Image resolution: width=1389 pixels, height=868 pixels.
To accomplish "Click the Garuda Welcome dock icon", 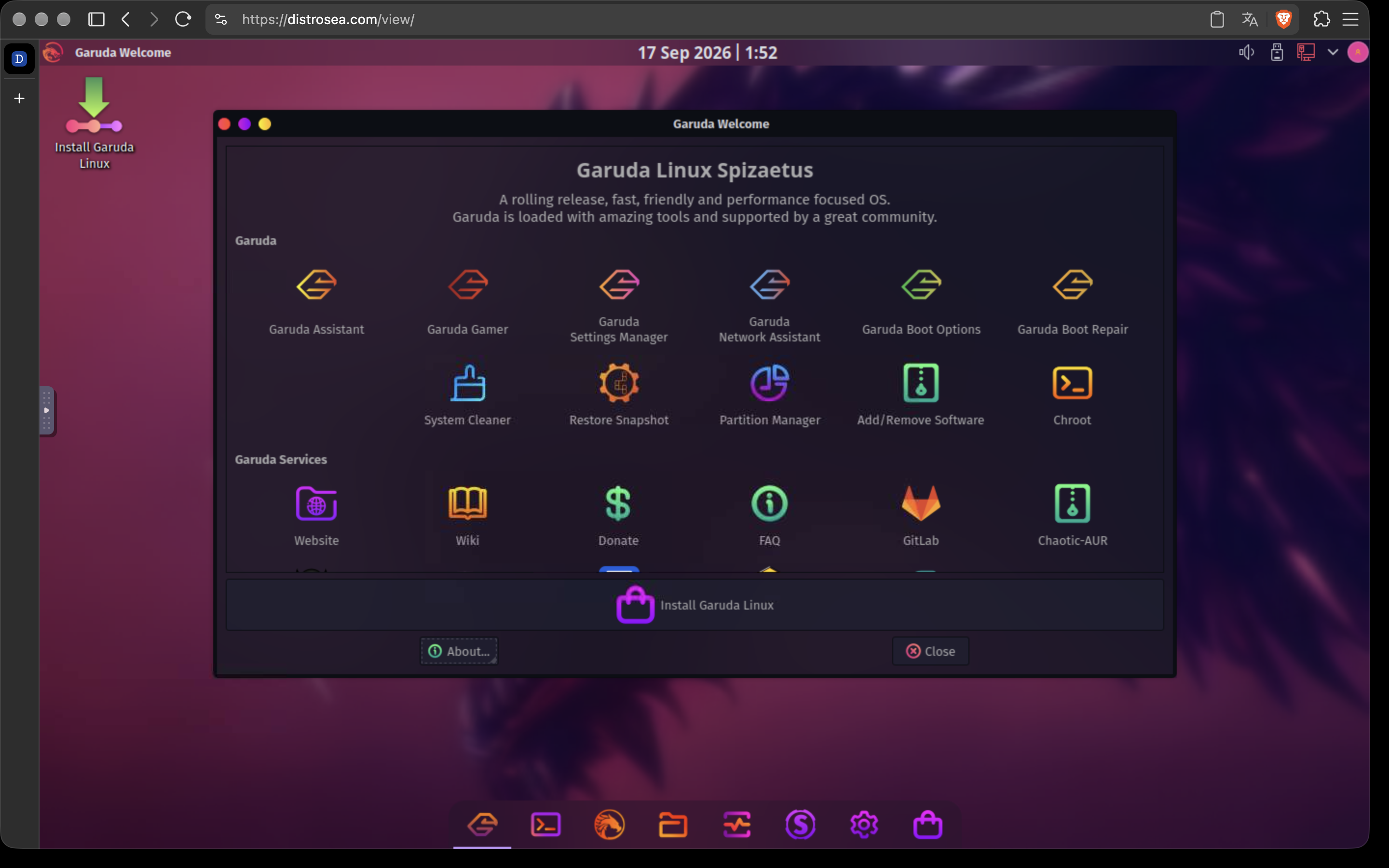I will click(482, 825).
